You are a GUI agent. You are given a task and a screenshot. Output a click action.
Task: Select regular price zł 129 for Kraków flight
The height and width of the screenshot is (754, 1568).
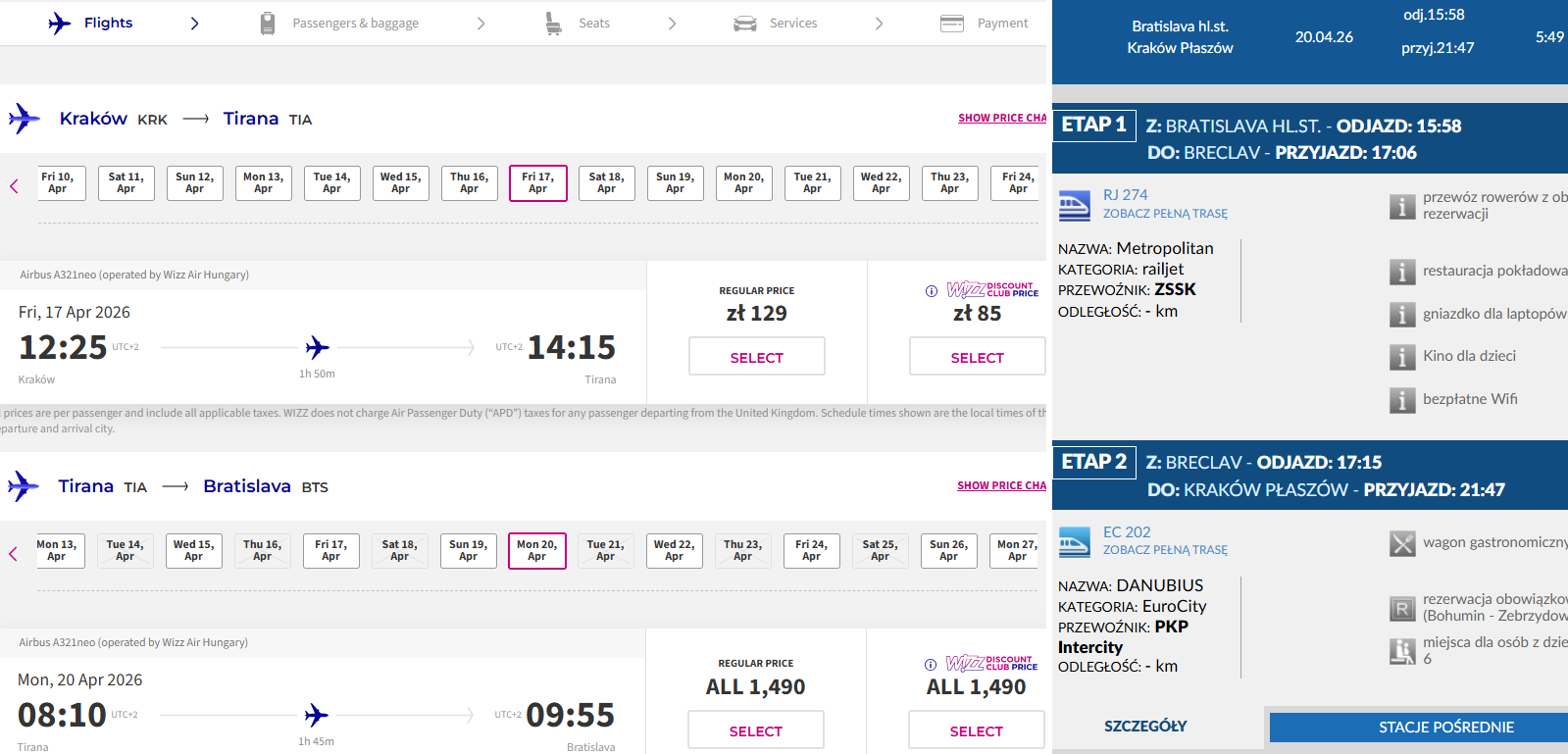(757, 357)
